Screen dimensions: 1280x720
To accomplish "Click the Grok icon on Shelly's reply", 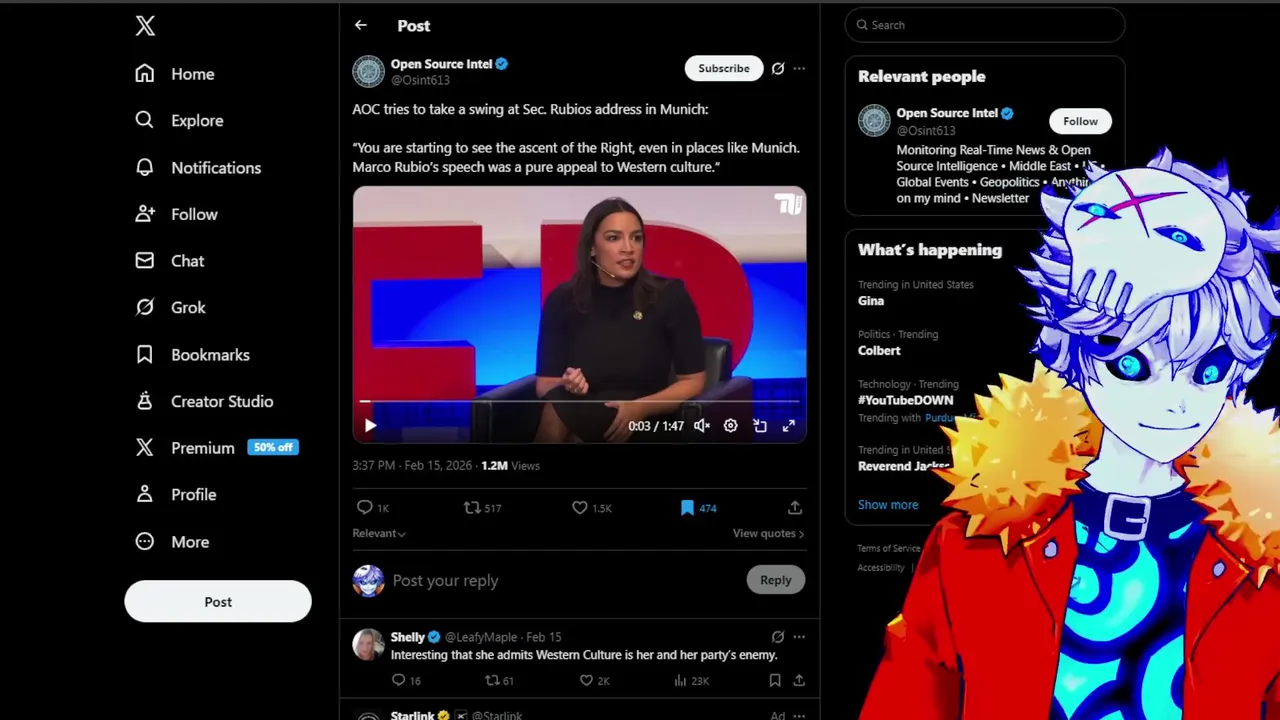I will point(778,636).
